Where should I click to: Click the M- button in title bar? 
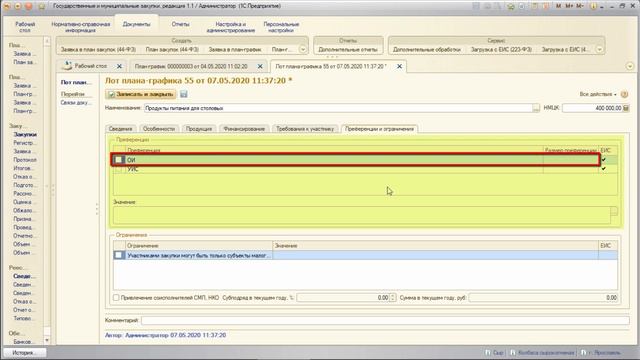[x=580, y=6]
